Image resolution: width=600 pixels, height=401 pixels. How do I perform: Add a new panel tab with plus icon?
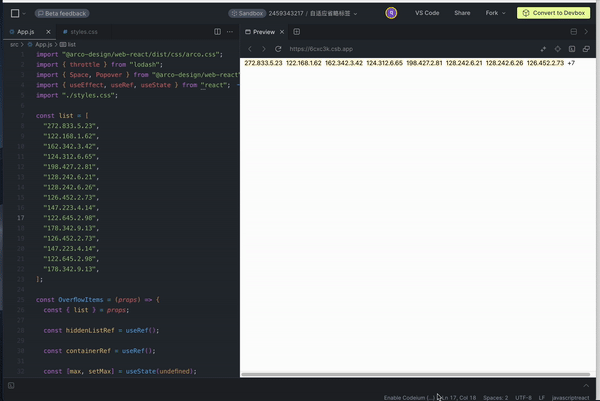(297, 32)
